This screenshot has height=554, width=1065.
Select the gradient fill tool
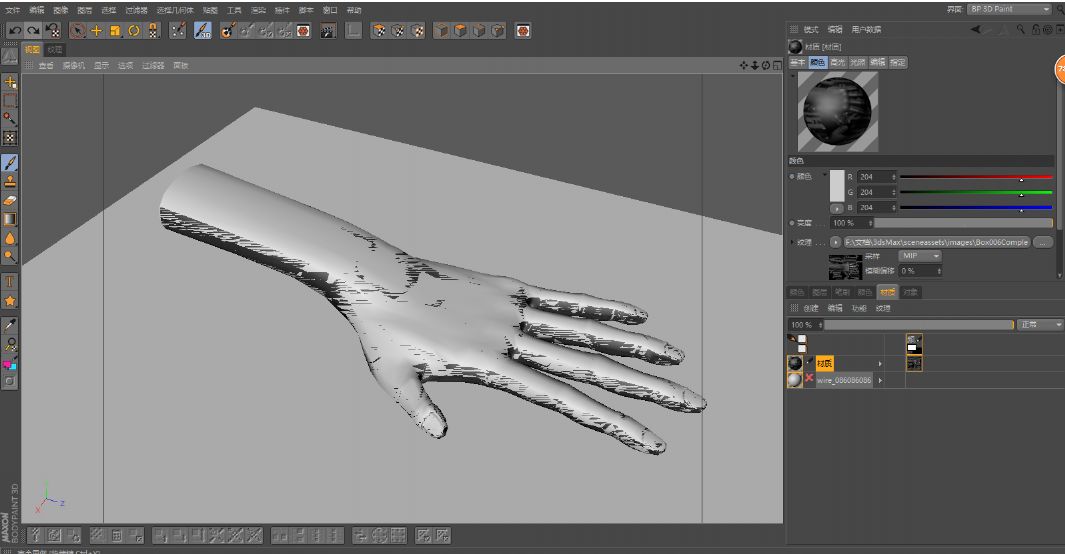click(x=10, y=219)
